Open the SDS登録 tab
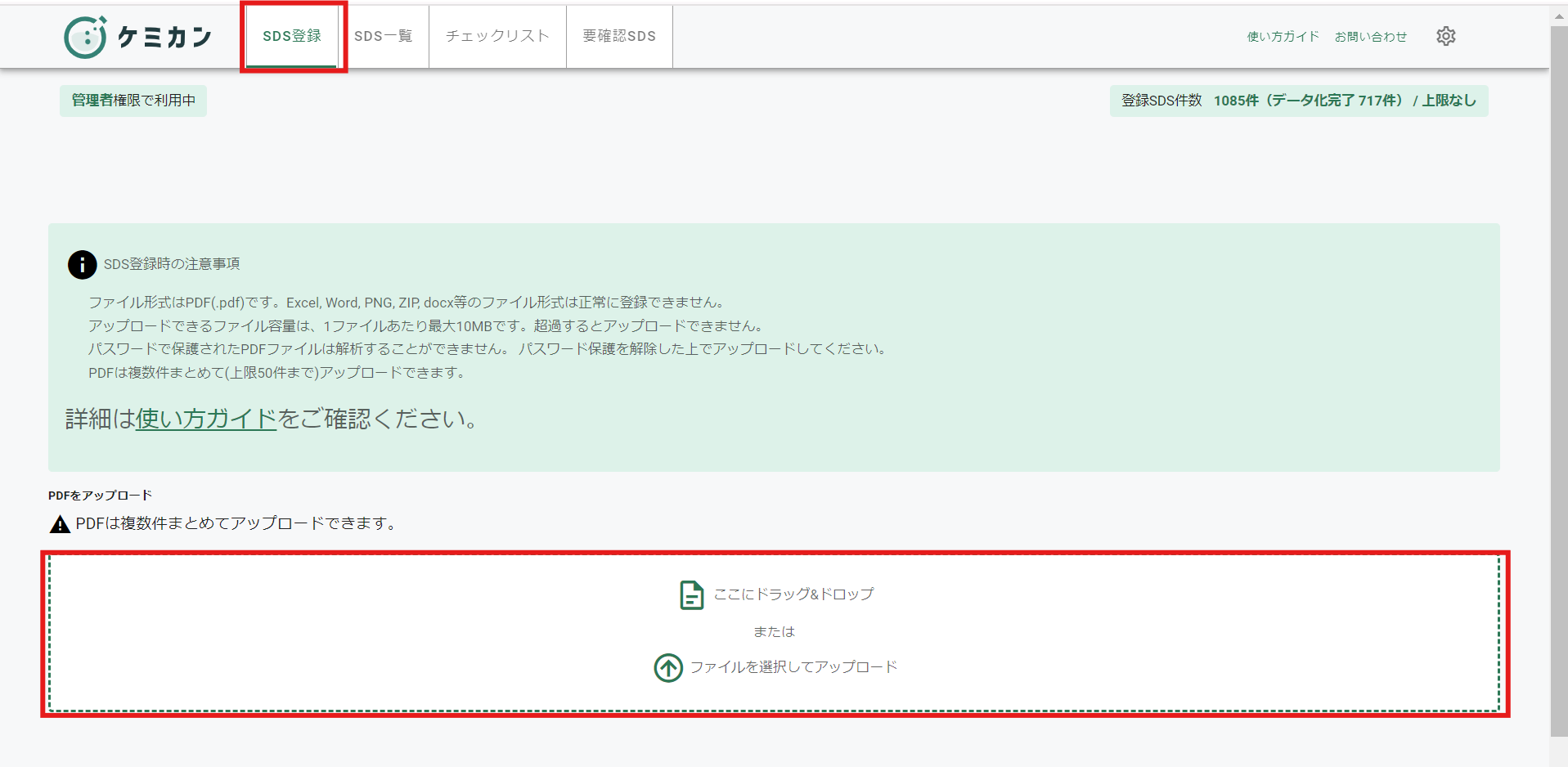Screen dimensions: 1568x767 click(x=292, y=36)
